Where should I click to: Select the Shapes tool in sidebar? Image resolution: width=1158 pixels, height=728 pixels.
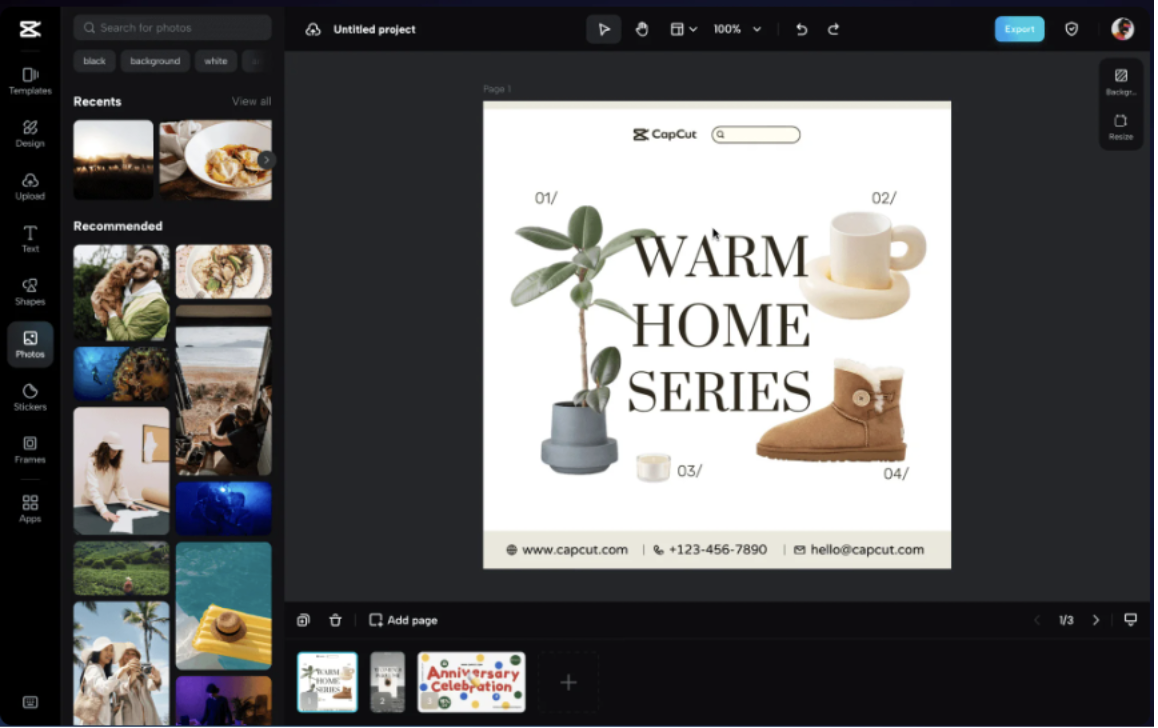coord(30,291)
